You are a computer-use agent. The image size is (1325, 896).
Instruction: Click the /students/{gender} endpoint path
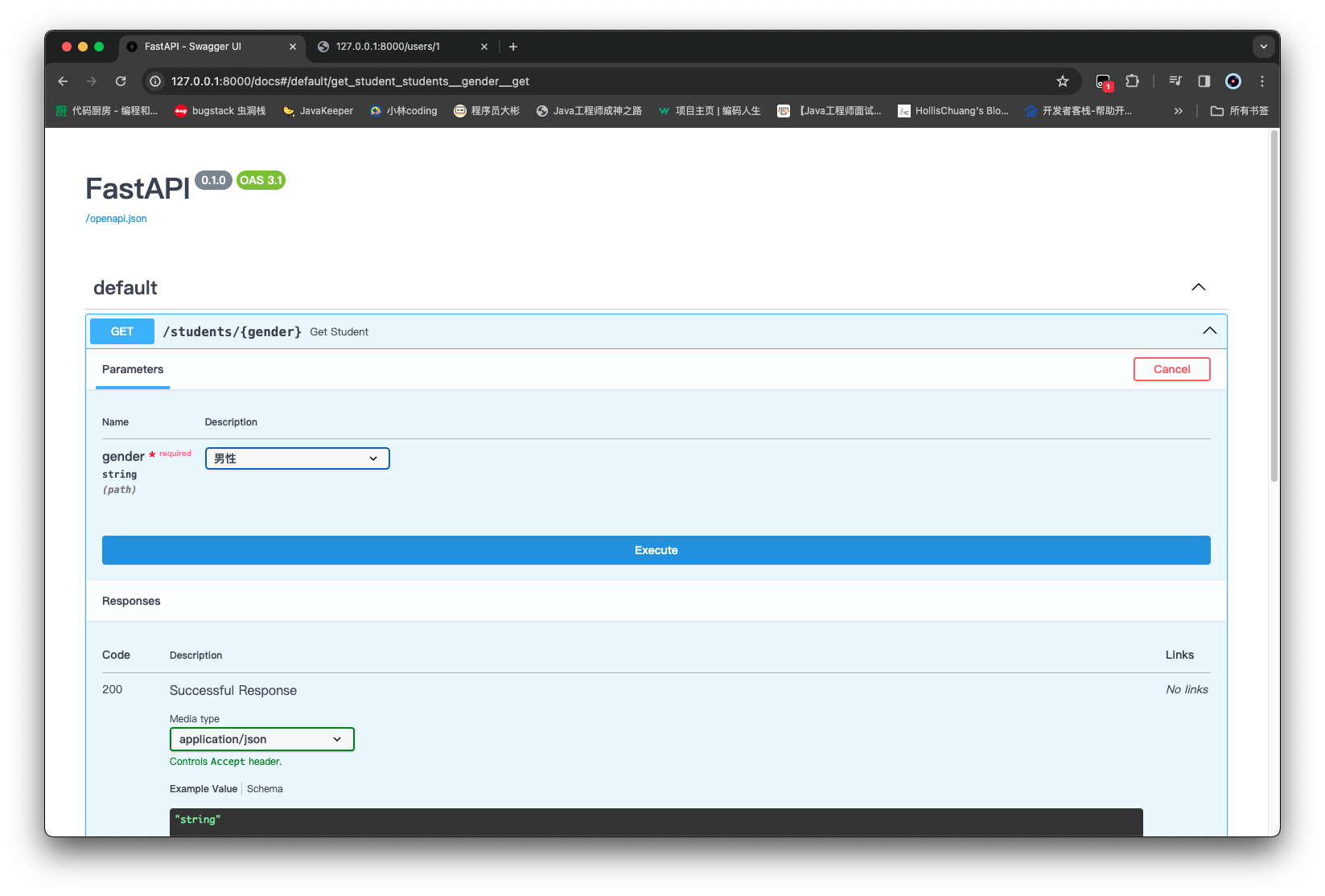coord(232,331)
